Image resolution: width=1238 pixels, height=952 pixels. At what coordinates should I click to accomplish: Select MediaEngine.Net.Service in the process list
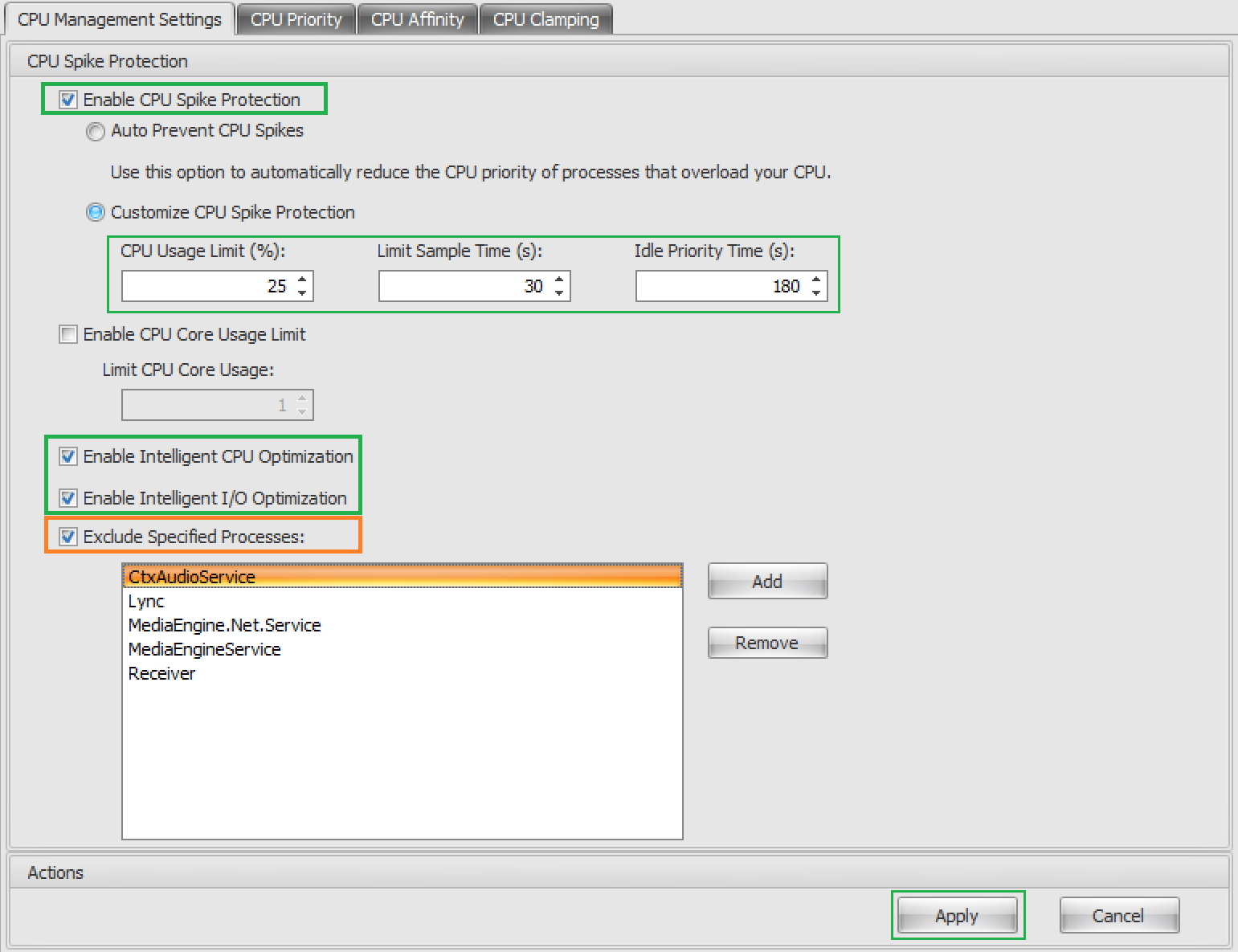[x=224, y=625]
